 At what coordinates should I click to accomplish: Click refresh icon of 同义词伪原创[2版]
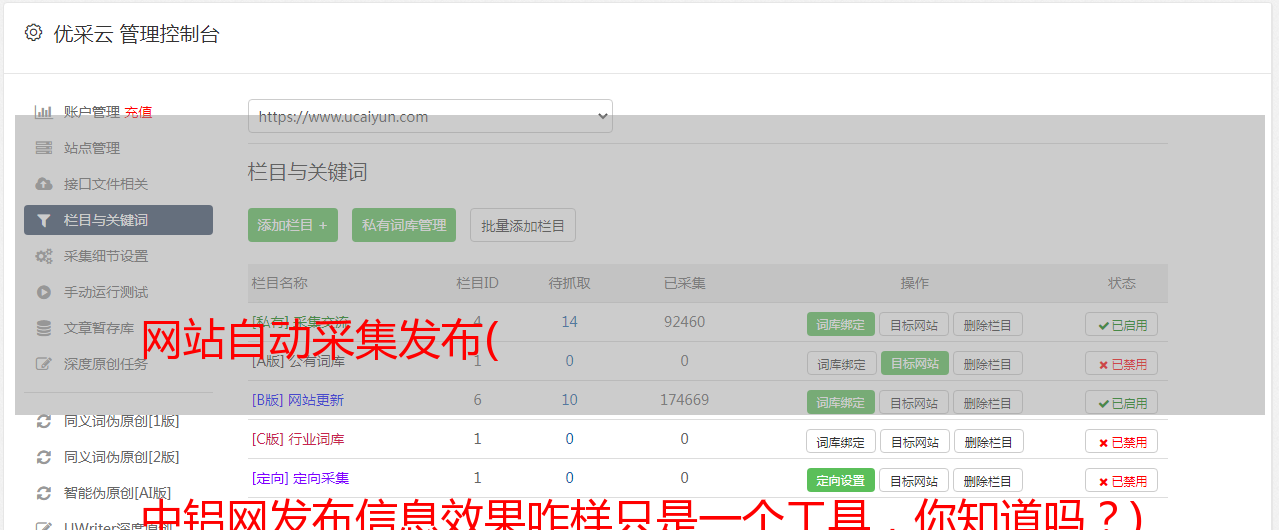pos(44,457)
